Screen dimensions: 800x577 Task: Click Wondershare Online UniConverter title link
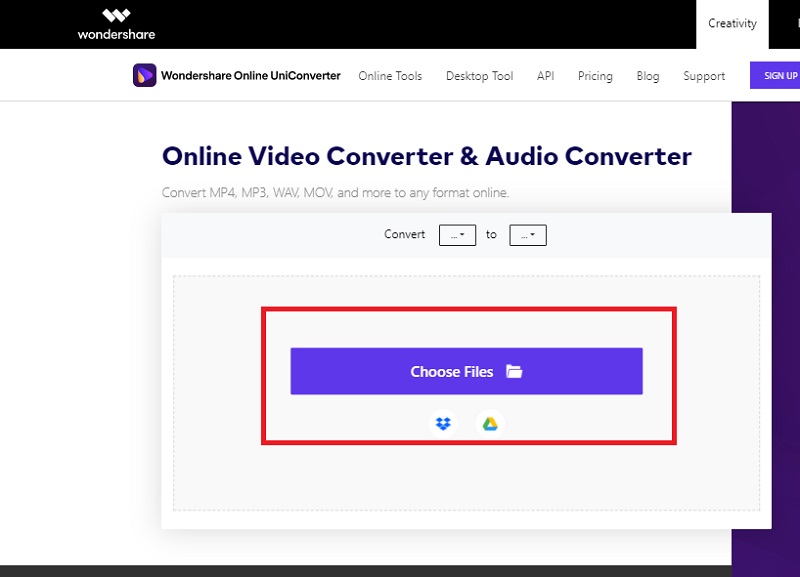251,76
